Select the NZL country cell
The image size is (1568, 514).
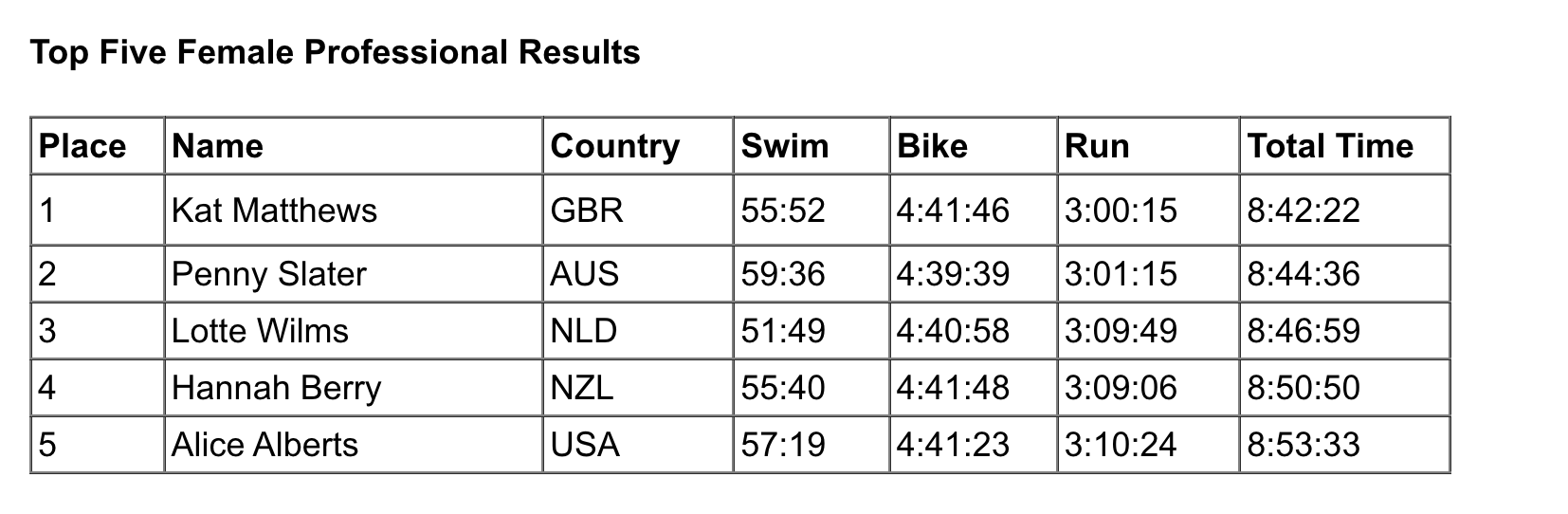tap(638, 388)
